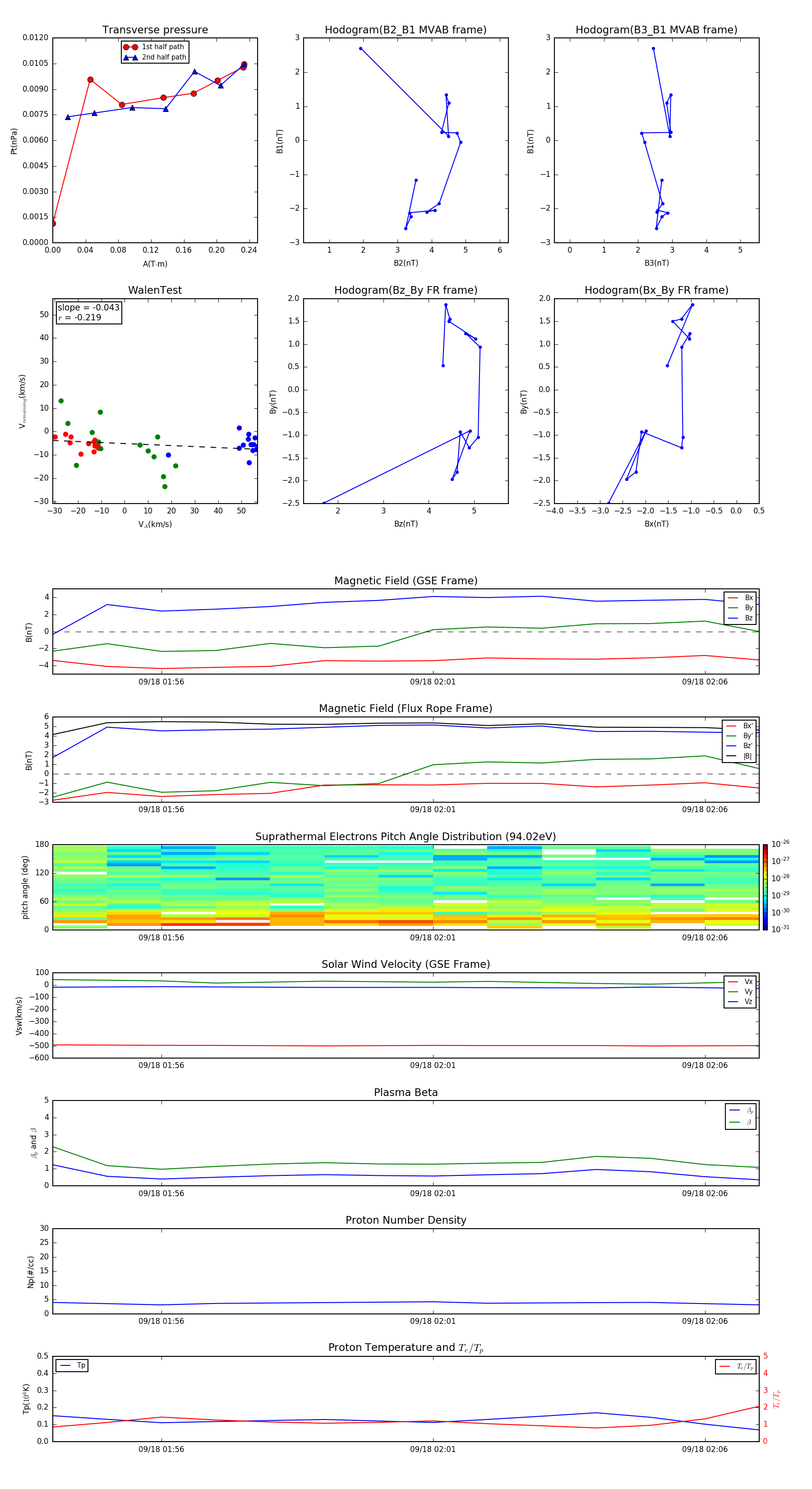Click the "0.0105" tick in Transverse pressure plot
The image size is (812, 1489).
click(35, 64)
